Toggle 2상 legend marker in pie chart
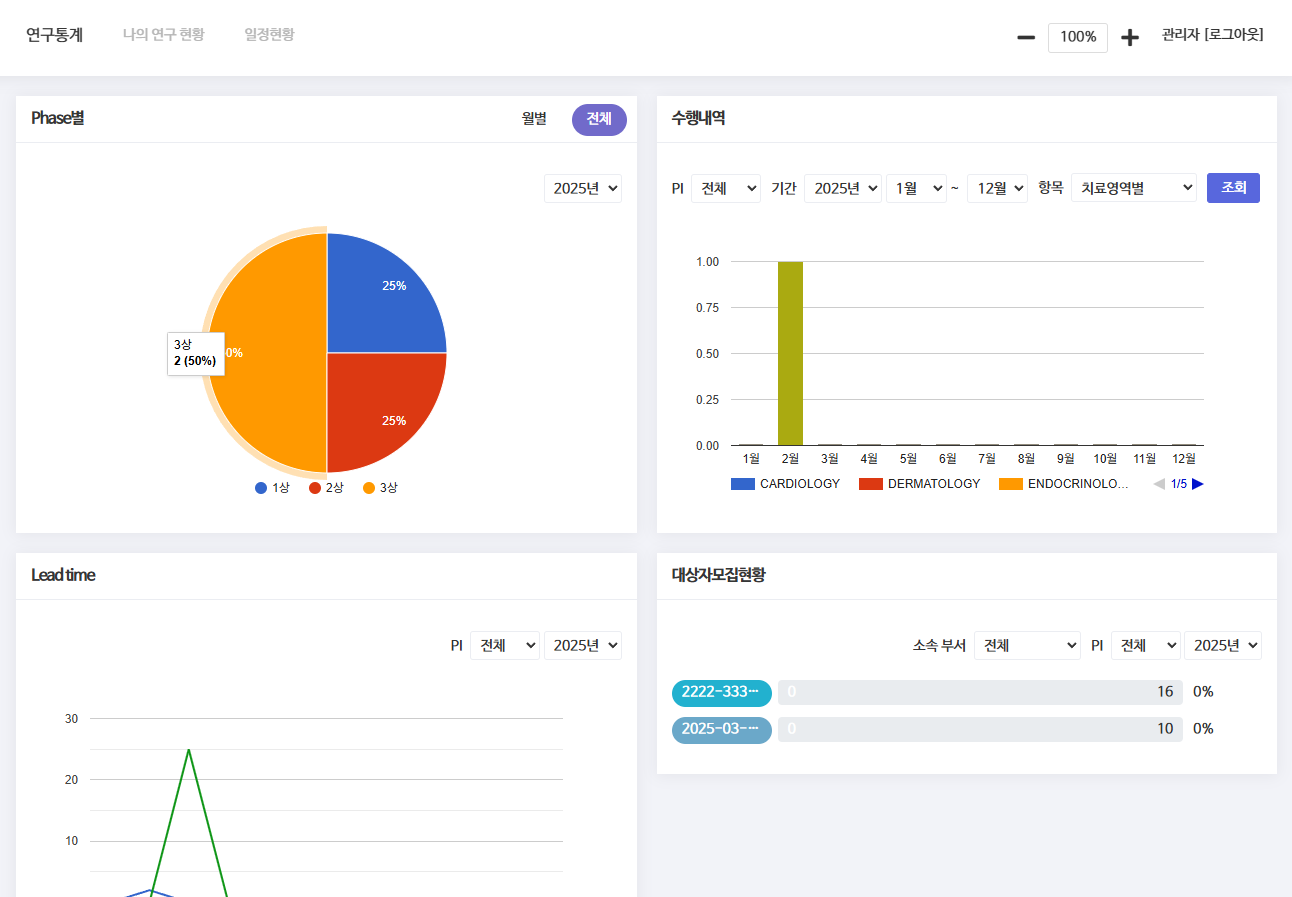 316,488
